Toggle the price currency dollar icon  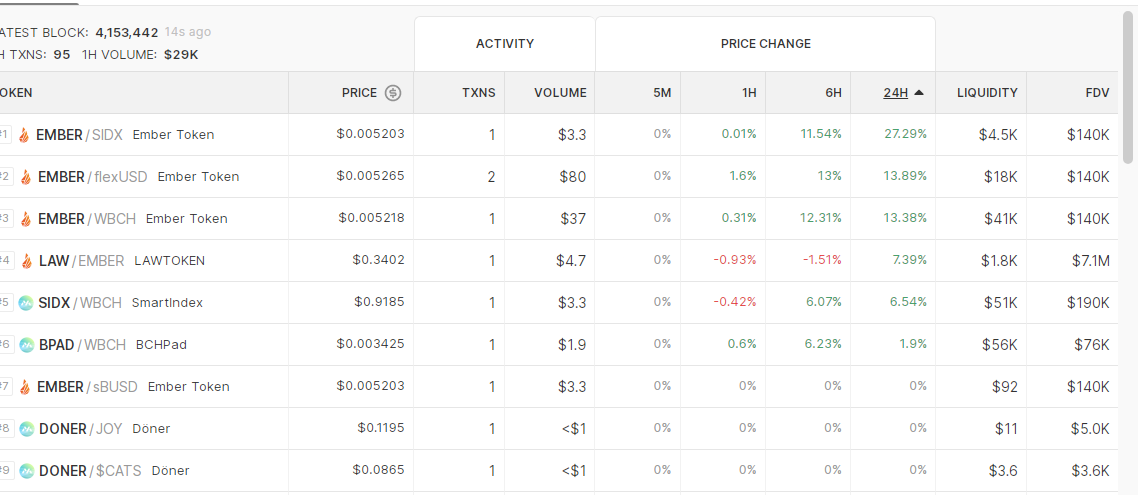[393, 93]
